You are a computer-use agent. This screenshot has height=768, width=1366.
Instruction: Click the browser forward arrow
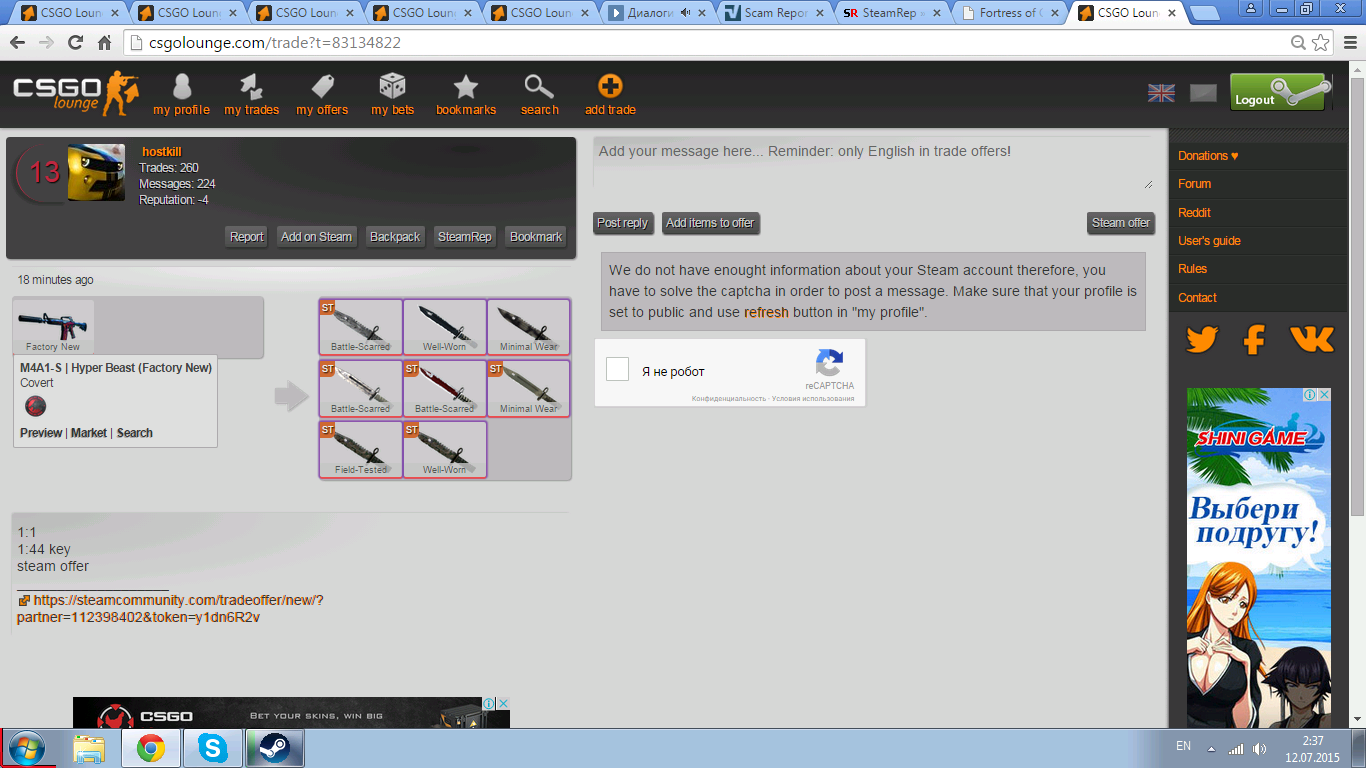46,43
